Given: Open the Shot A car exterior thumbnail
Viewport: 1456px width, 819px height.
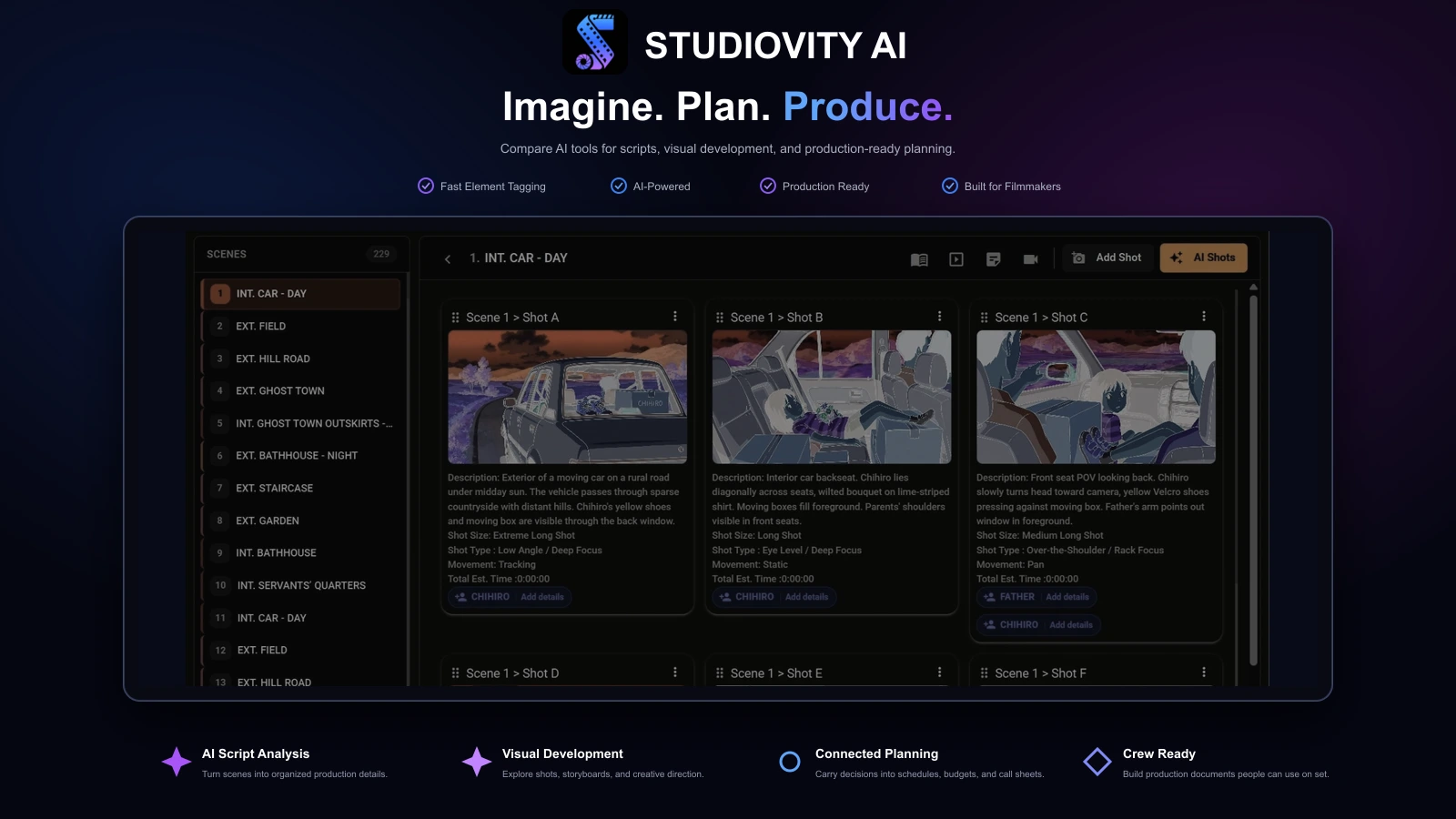Looking at the screenshot, I should click(567, 397).
